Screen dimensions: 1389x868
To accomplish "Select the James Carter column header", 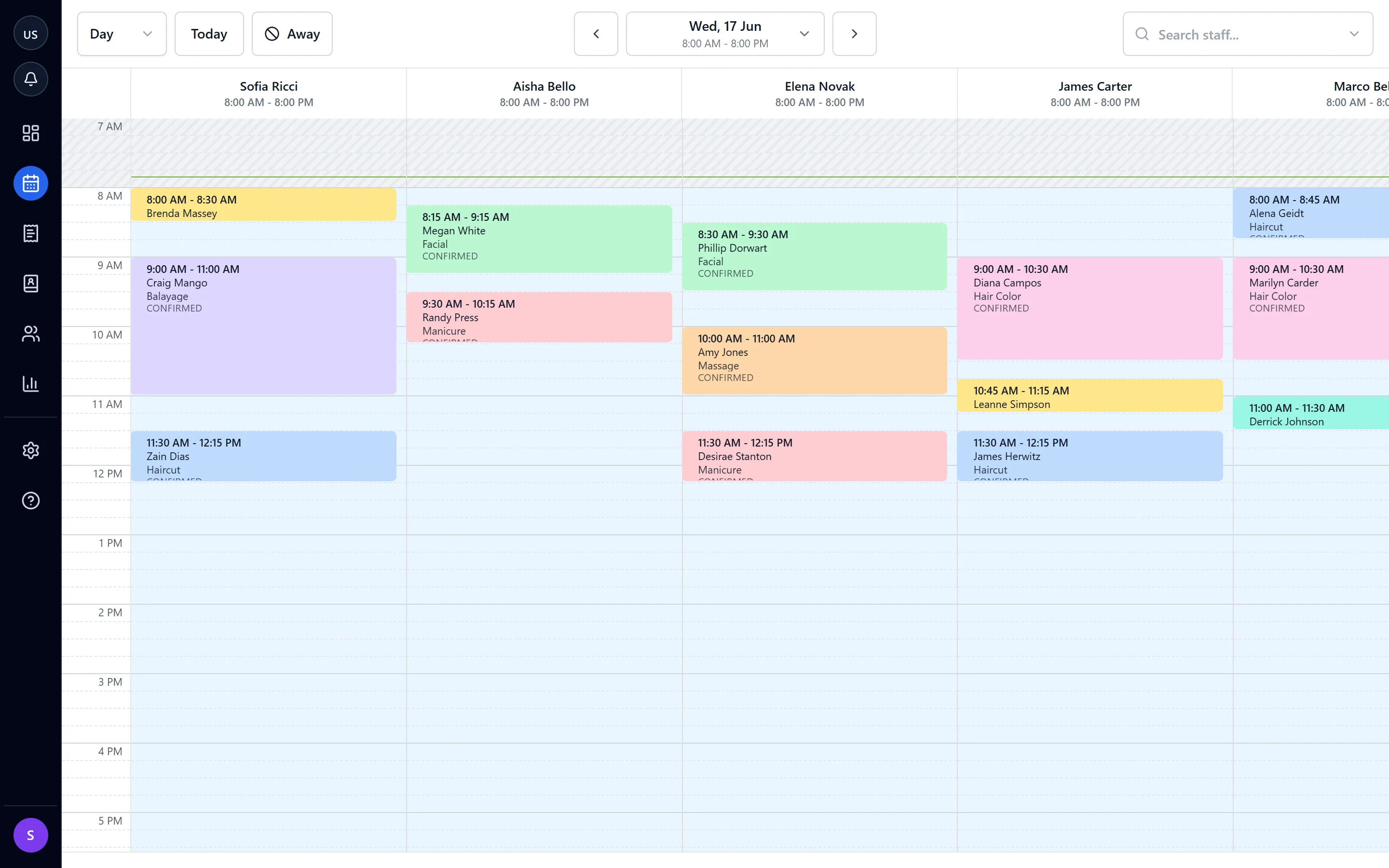I will [x=1095, y=94].
